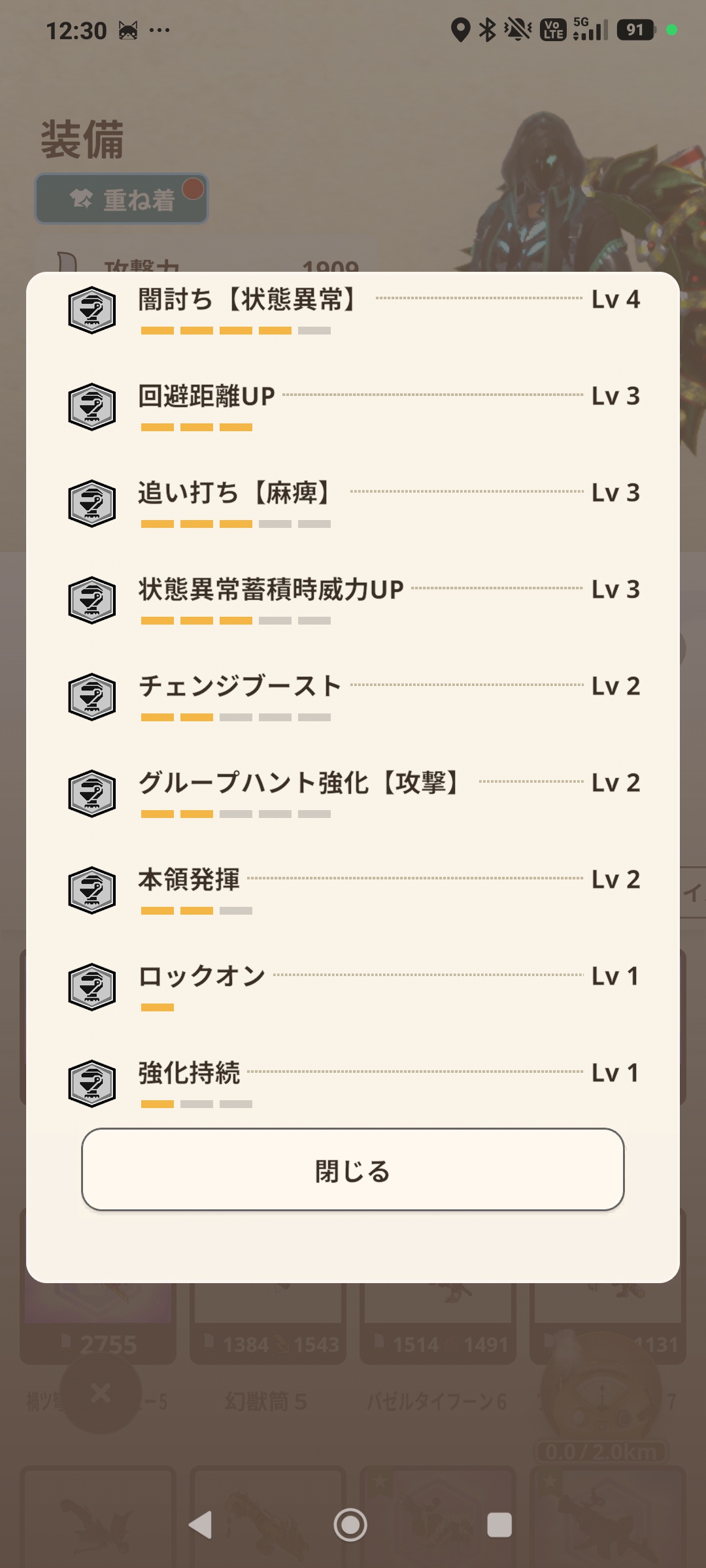The height and width of the screenshot is (1568, 706).
Task: Tap the ロックオン skill icon
Action: (92, 987)
